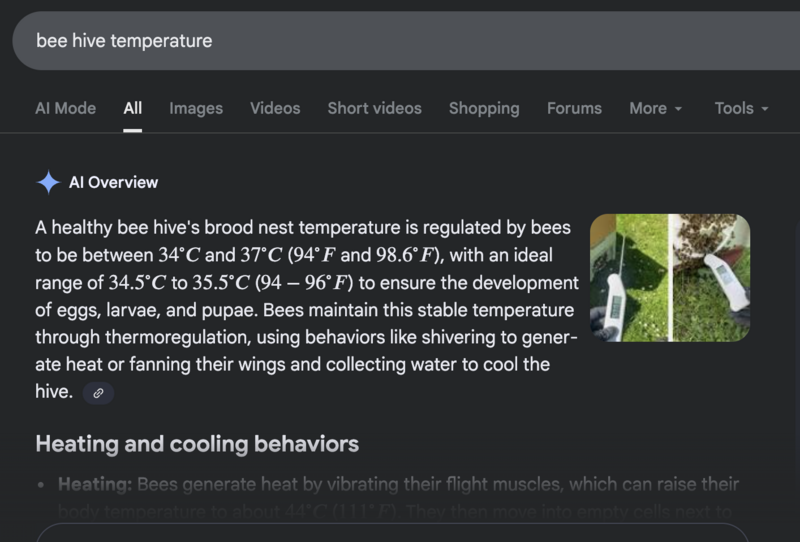This screenshot has width=800, height=542.
Task: Click the AI Overview label text
Action: click(113, 182)
